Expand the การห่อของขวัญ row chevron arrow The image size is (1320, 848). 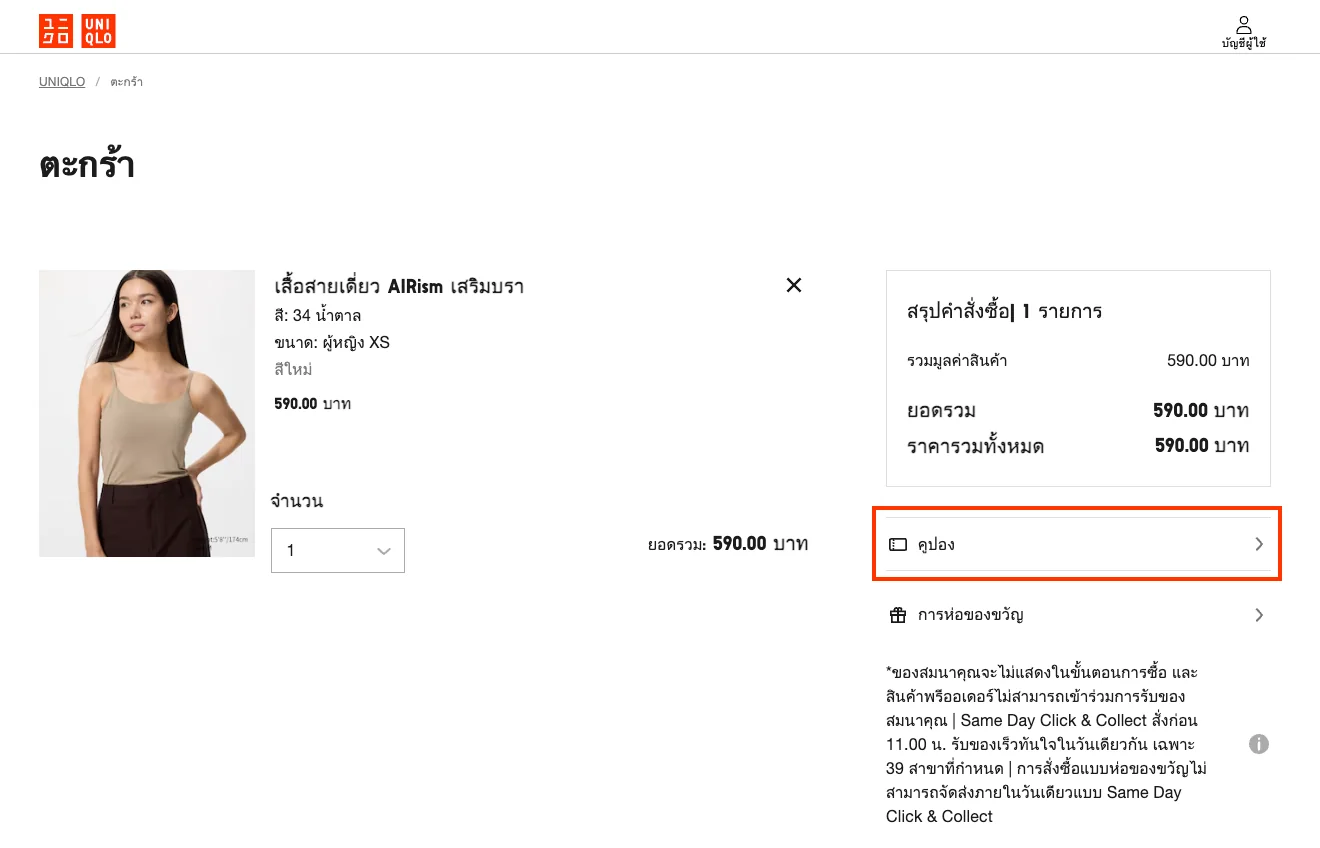point(1259,615)
